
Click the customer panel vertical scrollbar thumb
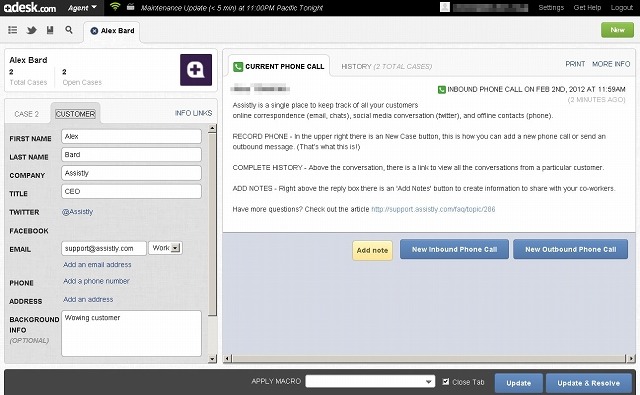coord(212,224)
